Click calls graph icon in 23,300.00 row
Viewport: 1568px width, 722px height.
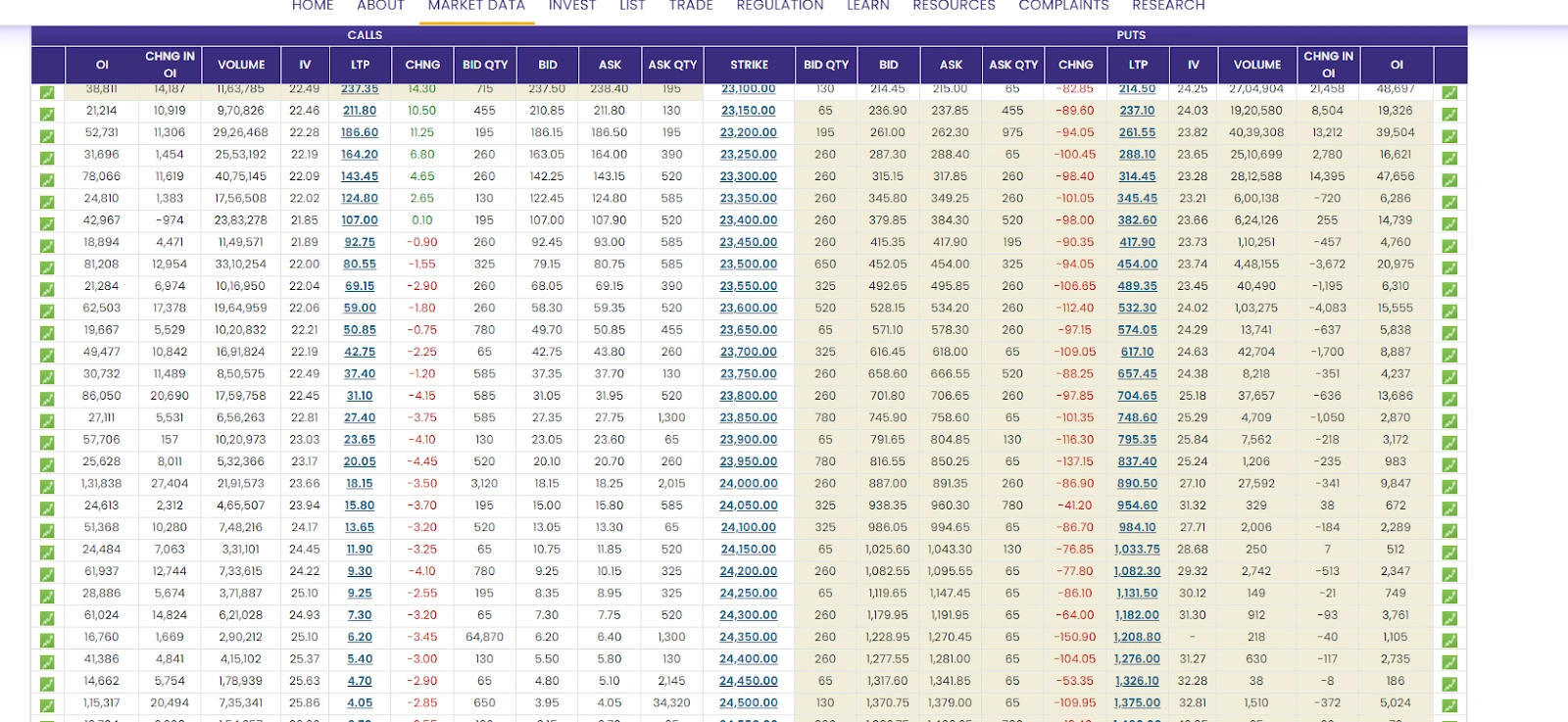point(47,179)
